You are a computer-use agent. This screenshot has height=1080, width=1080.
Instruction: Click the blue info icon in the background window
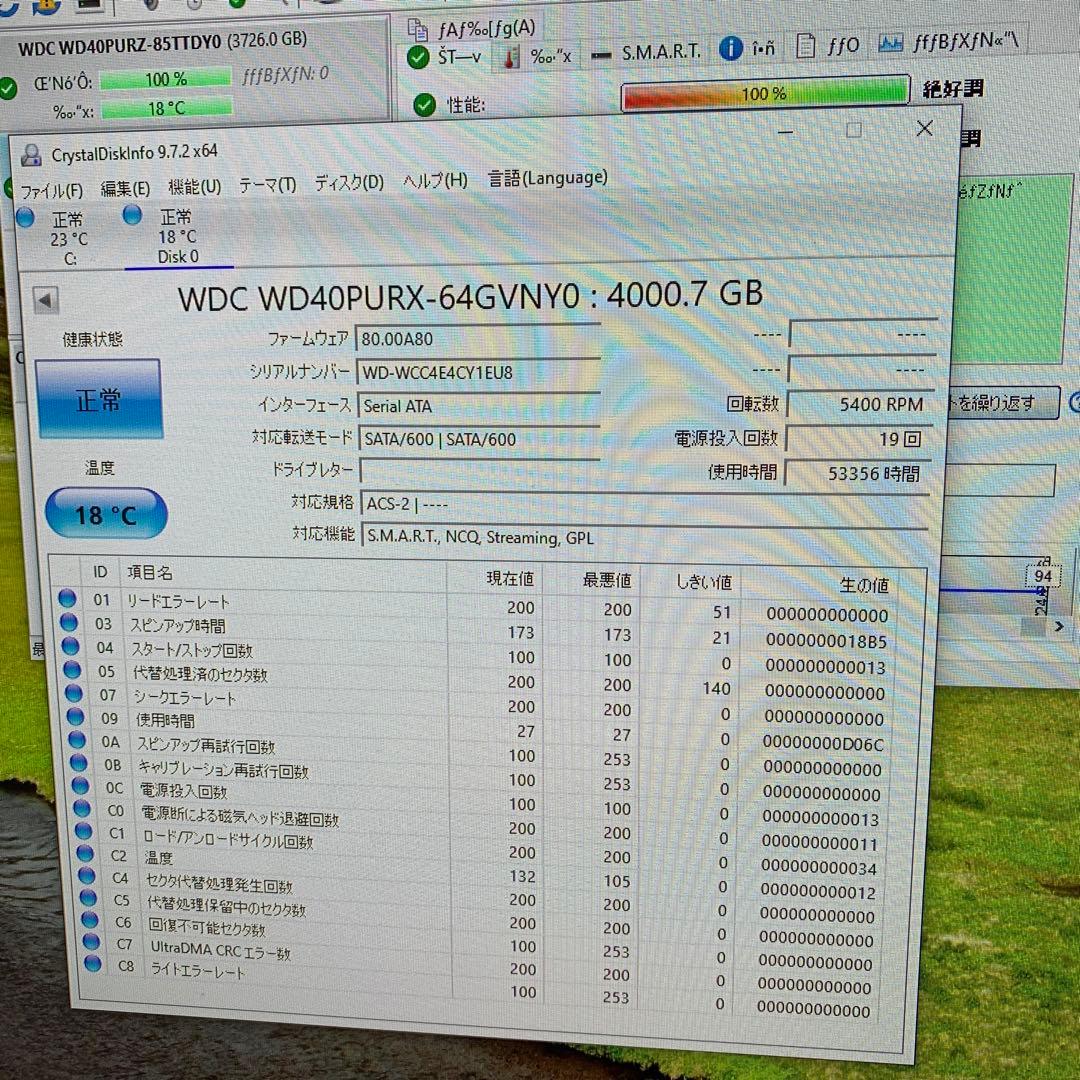(731, 48)
